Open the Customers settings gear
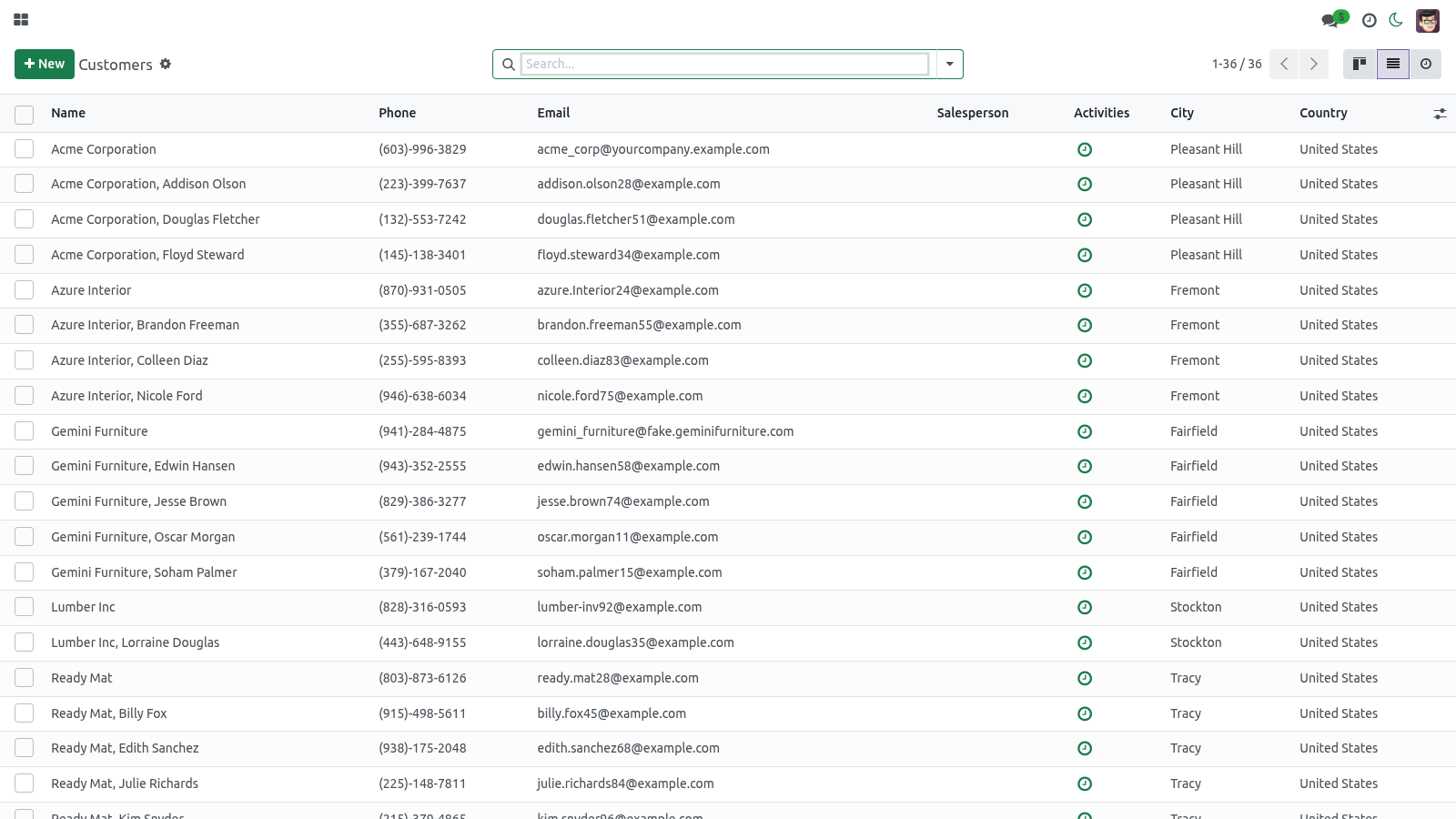Viewport: 1456px width, 819px height. 166,64
